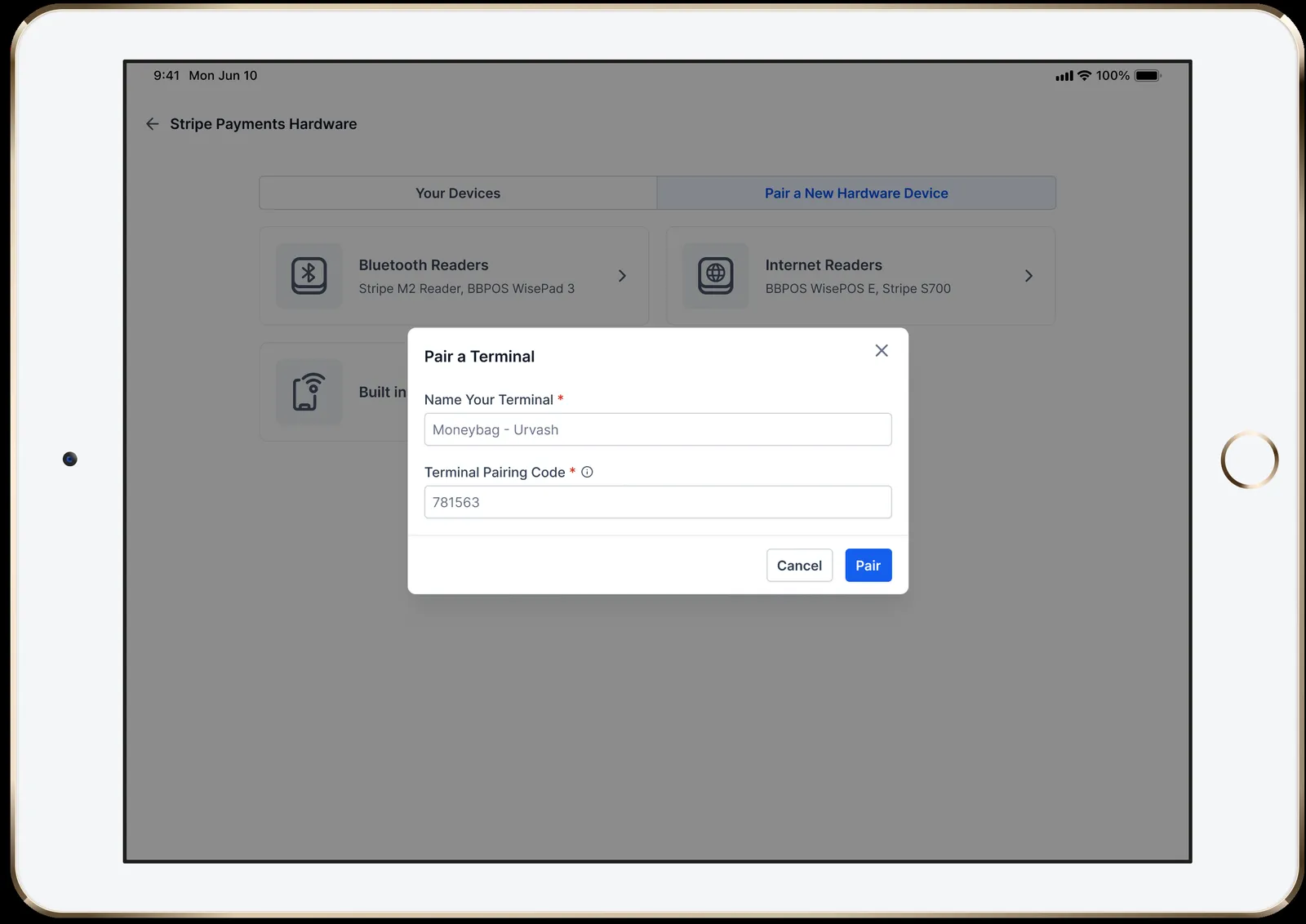Focus the Name Your Terminal field
Image resolution: width=1306 pixels, height=924 pixels.
(x=658, y=429)
